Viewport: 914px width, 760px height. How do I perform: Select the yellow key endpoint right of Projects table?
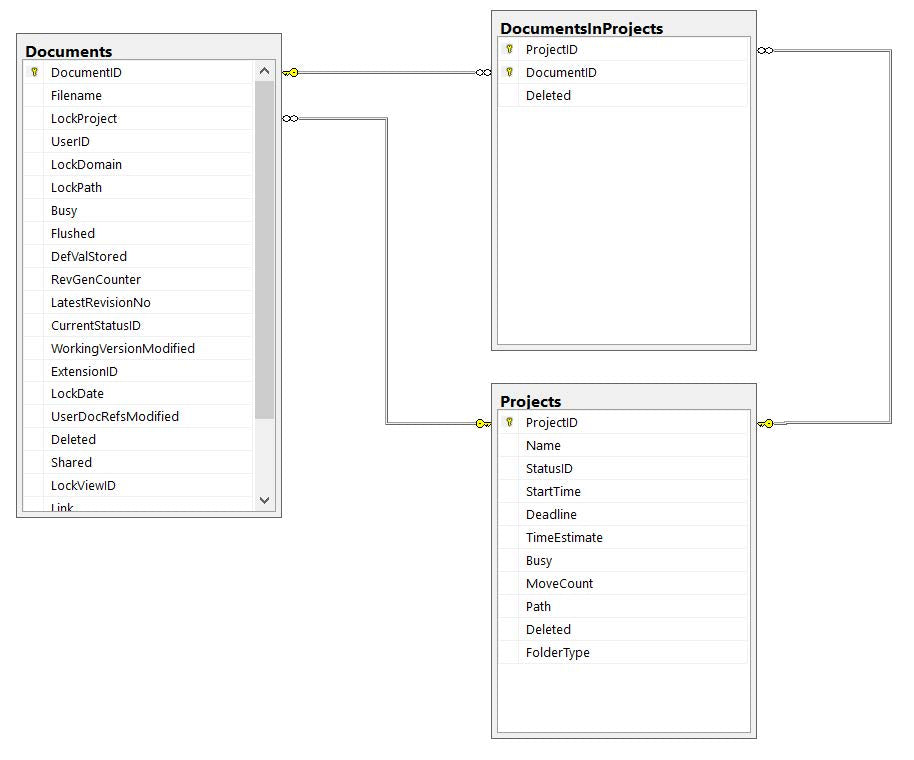pyautogui.click(x=765, y=424)
